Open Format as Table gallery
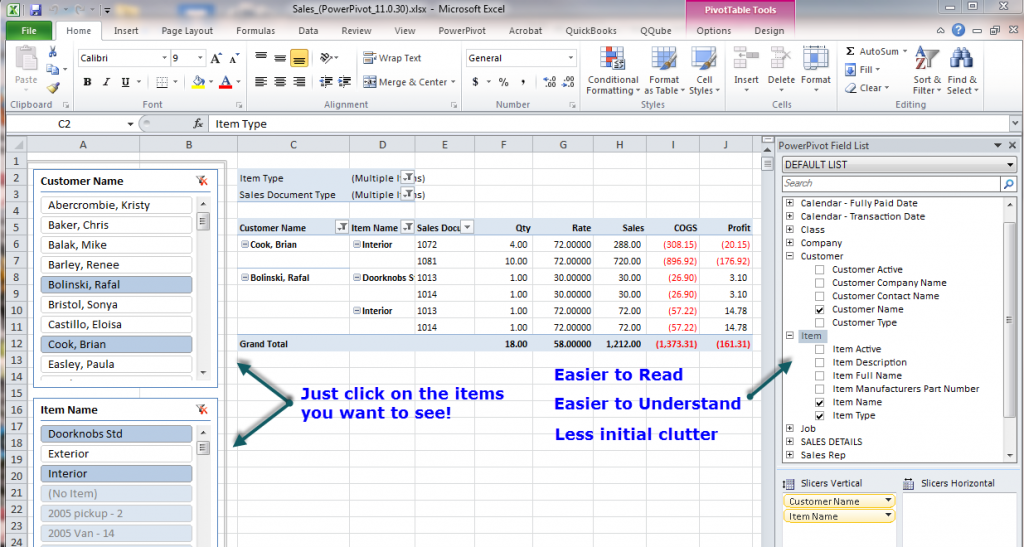The image size is (1024, 547). [x=664, y=70]
